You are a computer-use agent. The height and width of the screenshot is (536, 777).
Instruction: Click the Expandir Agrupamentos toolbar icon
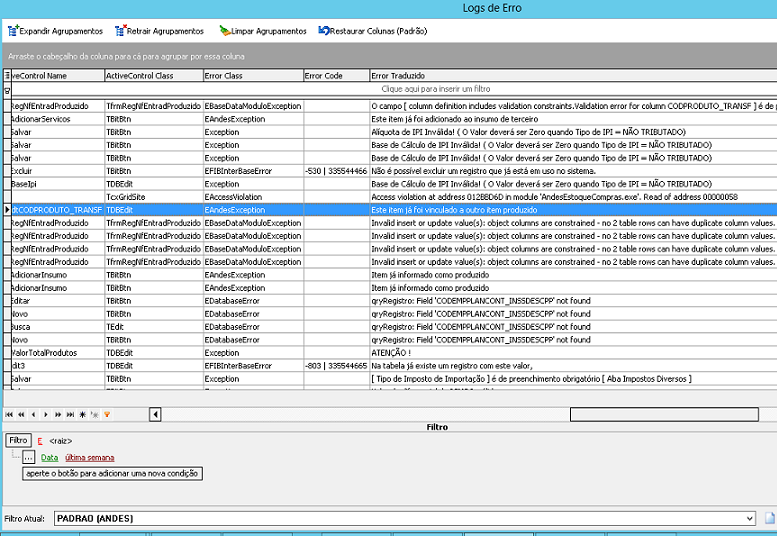13,31
